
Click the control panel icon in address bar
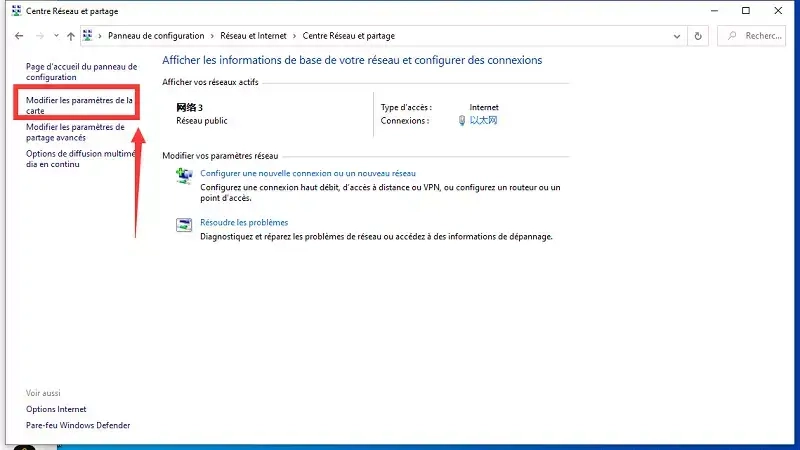(x=89, y=36)
